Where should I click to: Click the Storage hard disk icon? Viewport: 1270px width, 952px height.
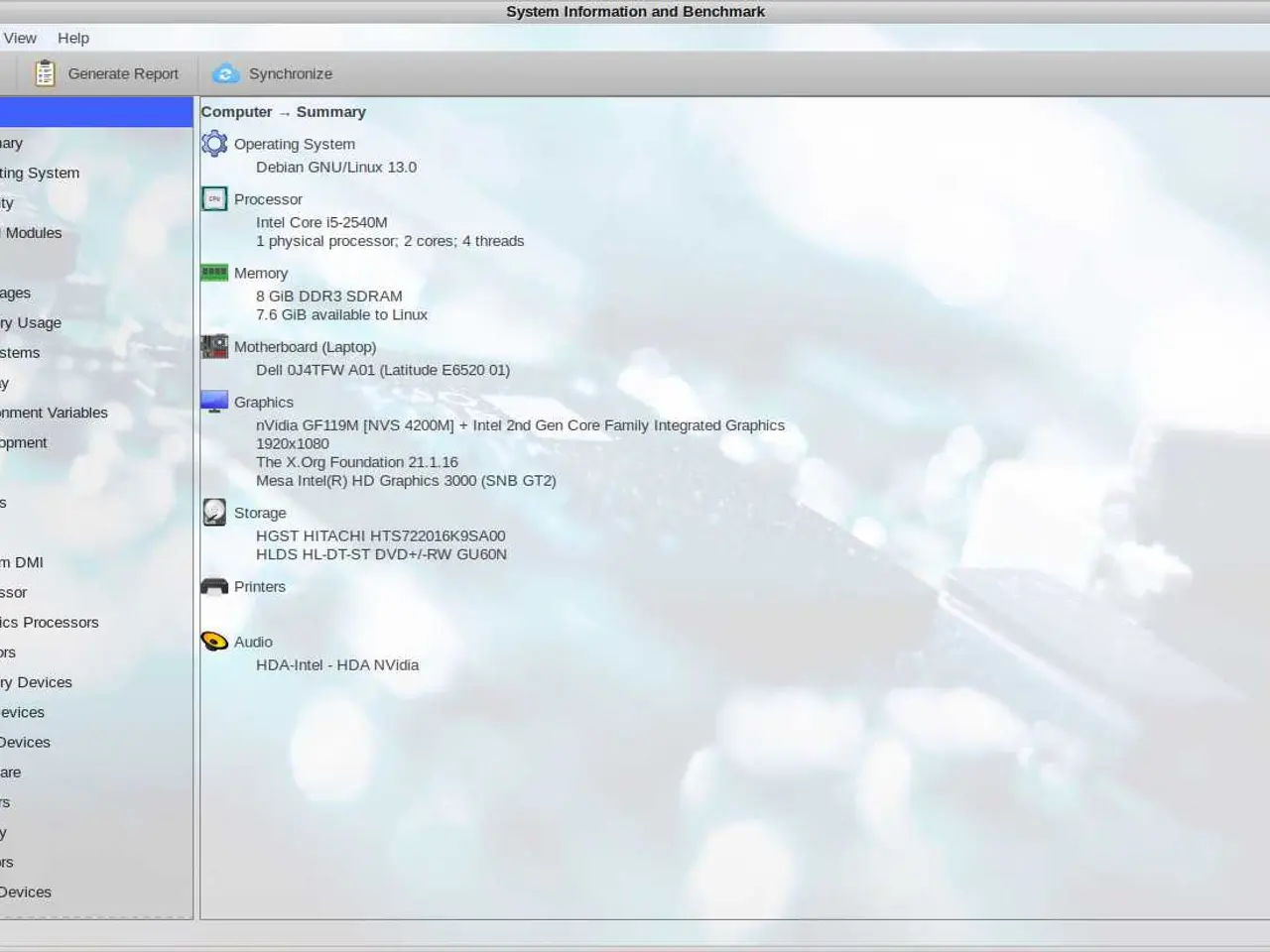coord(214,512)
